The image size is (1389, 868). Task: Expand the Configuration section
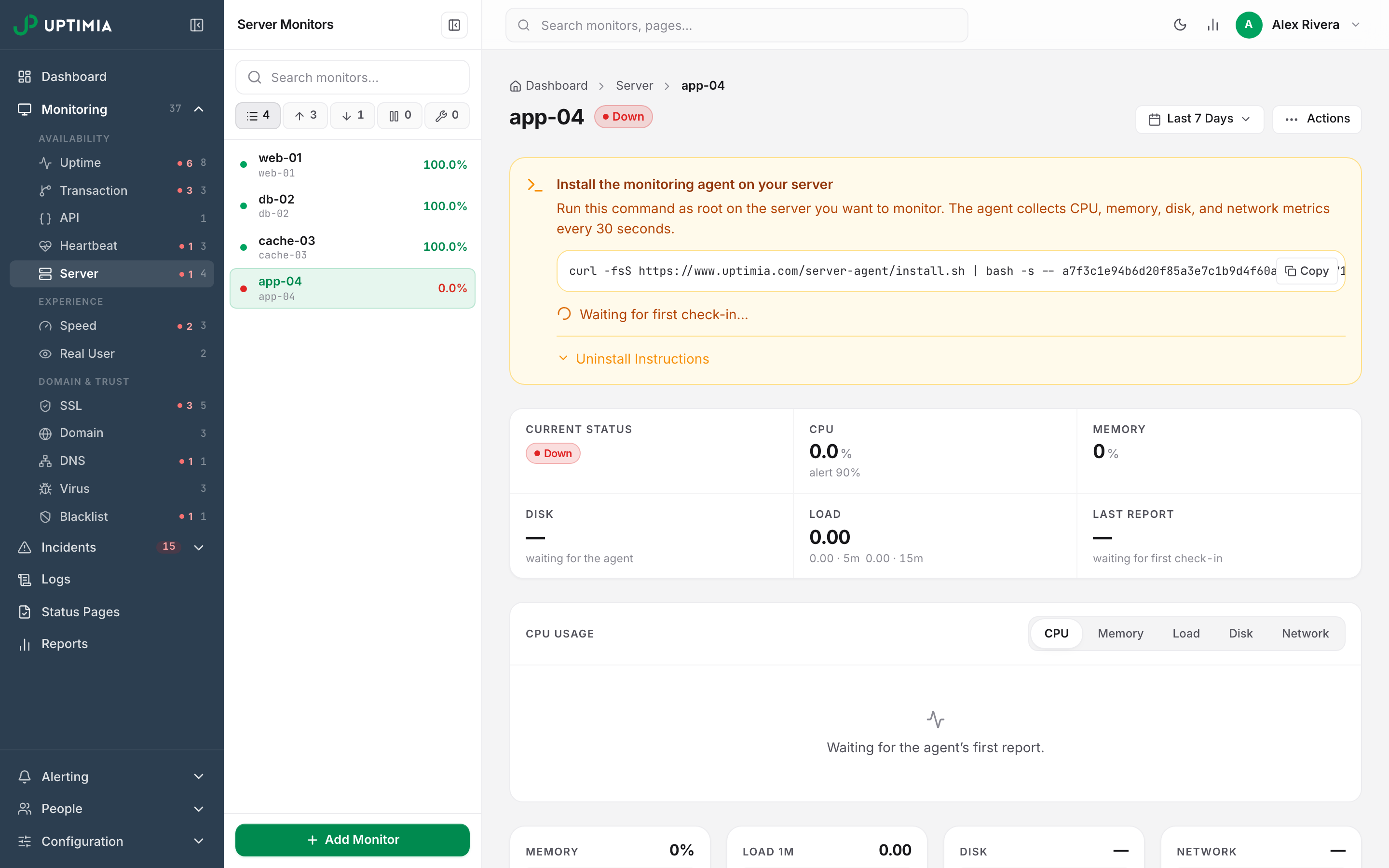199,841
